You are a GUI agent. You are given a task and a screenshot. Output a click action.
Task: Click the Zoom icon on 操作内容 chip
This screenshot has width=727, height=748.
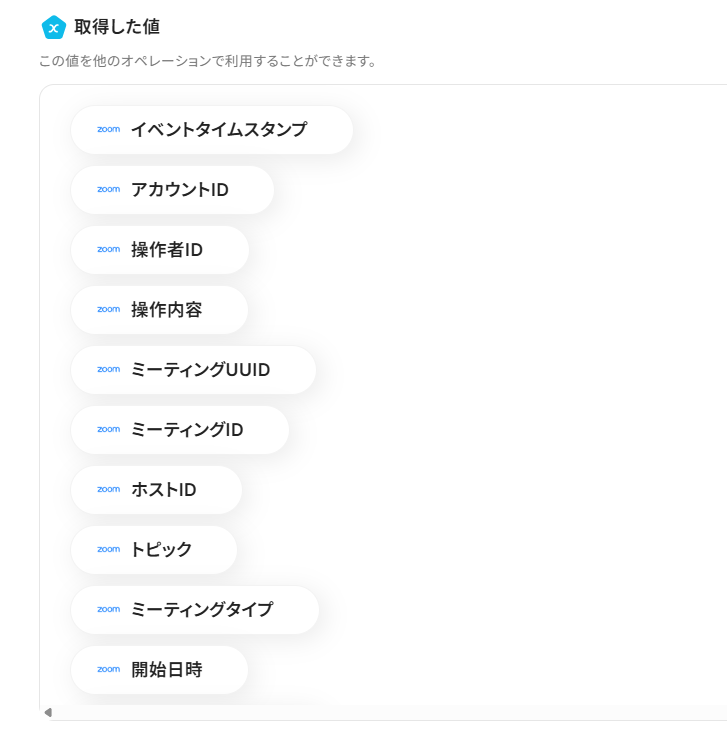(108, 310)
